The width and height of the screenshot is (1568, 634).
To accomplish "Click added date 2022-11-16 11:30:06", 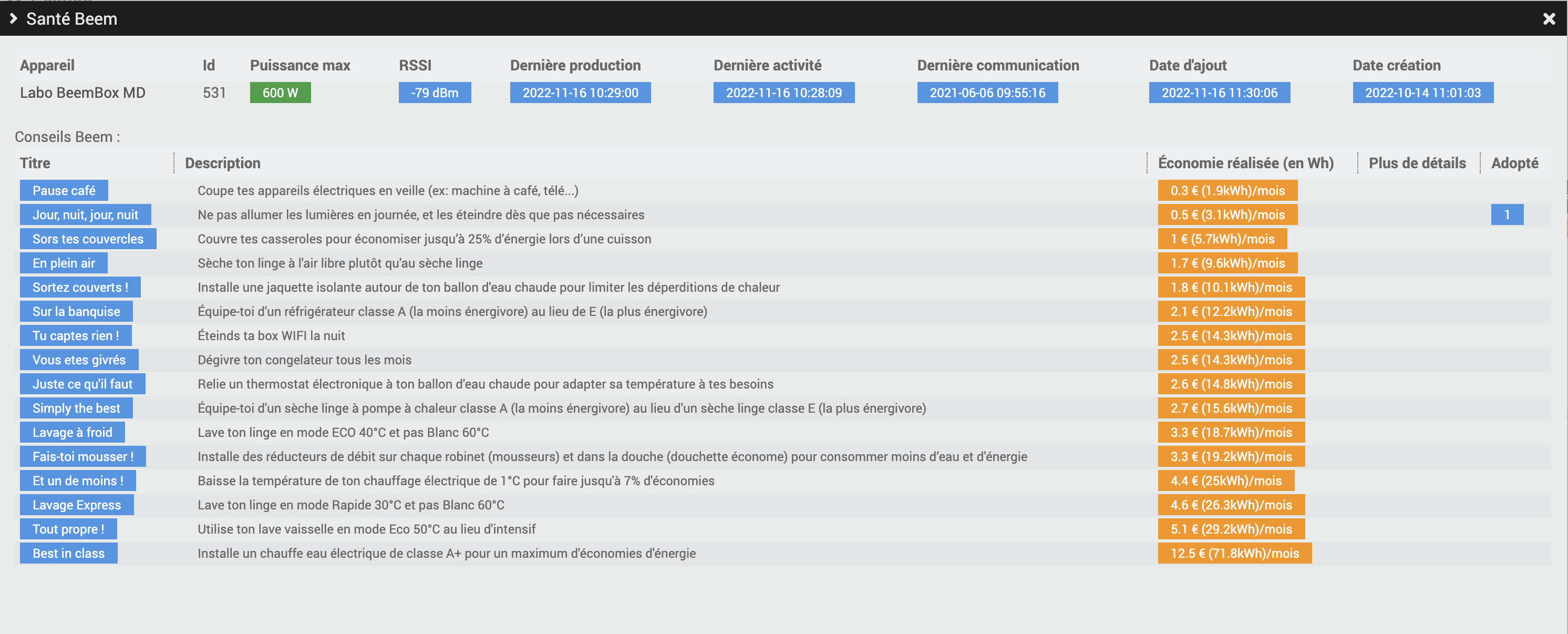I will pyautogui.click(x=1219, y=93).
